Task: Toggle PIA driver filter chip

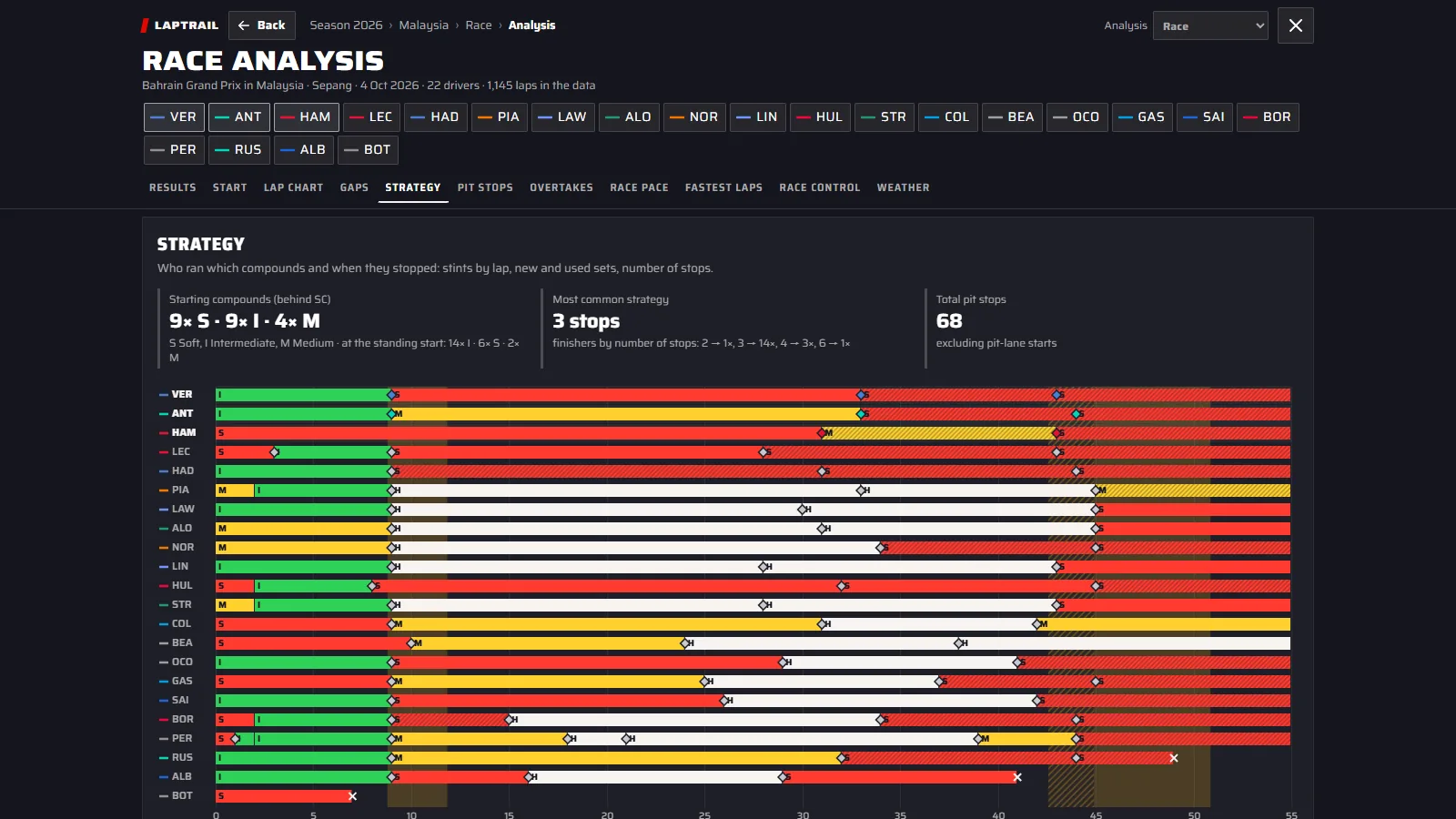Action: click(500, 117)
